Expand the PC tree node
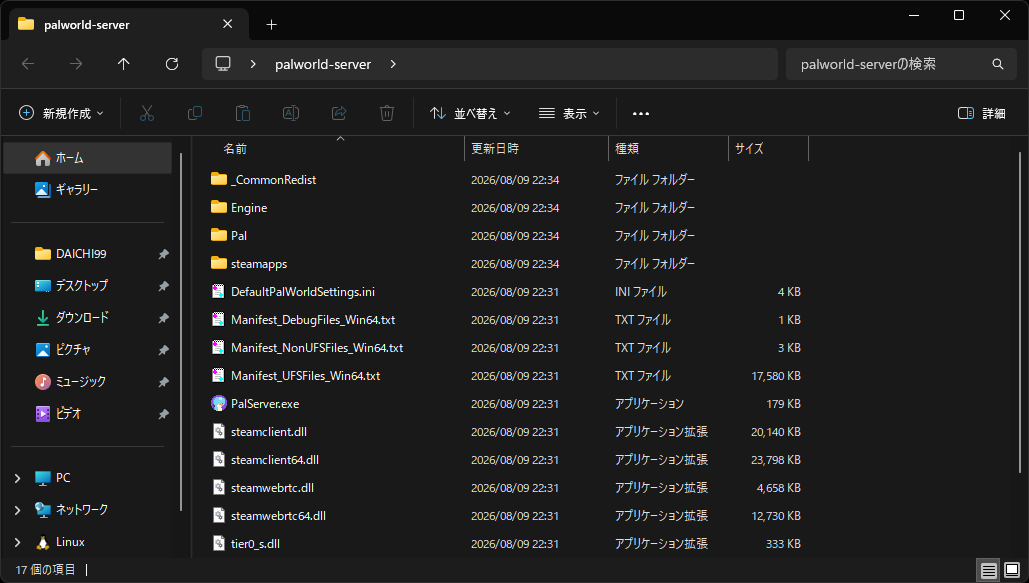Screen dimensions: 1029x583 point(18,478)
